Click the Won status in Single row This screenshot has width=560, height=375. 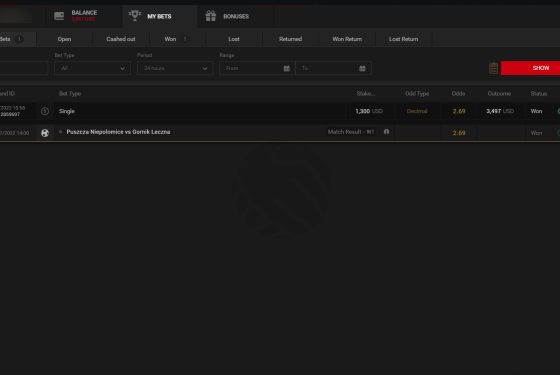tap(536, 111)
